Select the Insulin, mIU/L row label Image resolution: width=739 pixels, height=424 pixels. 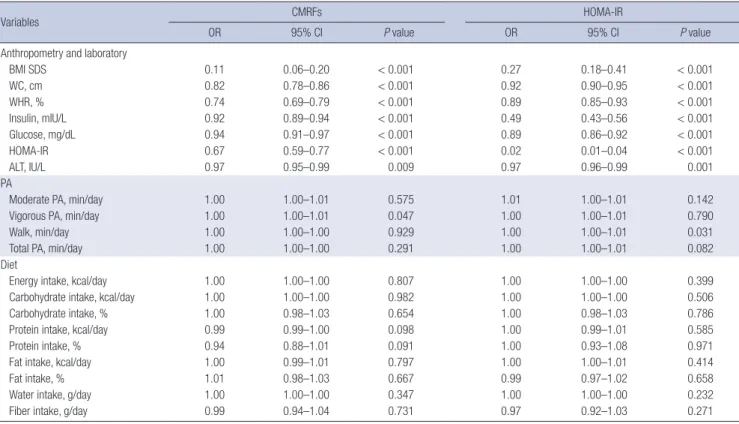pos(37,118)
